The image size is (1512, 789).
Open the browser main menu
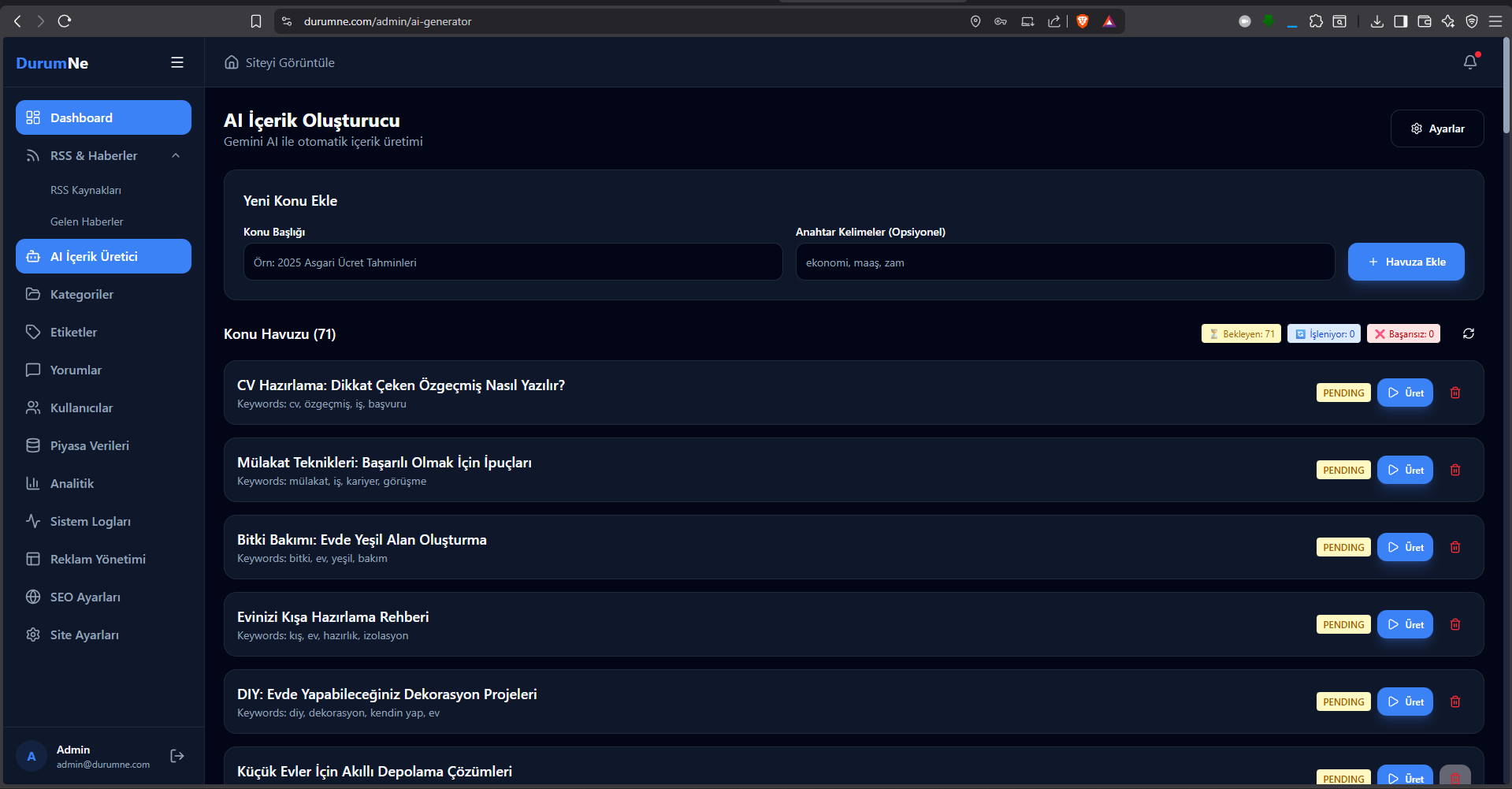click(x=1495, y=21)
